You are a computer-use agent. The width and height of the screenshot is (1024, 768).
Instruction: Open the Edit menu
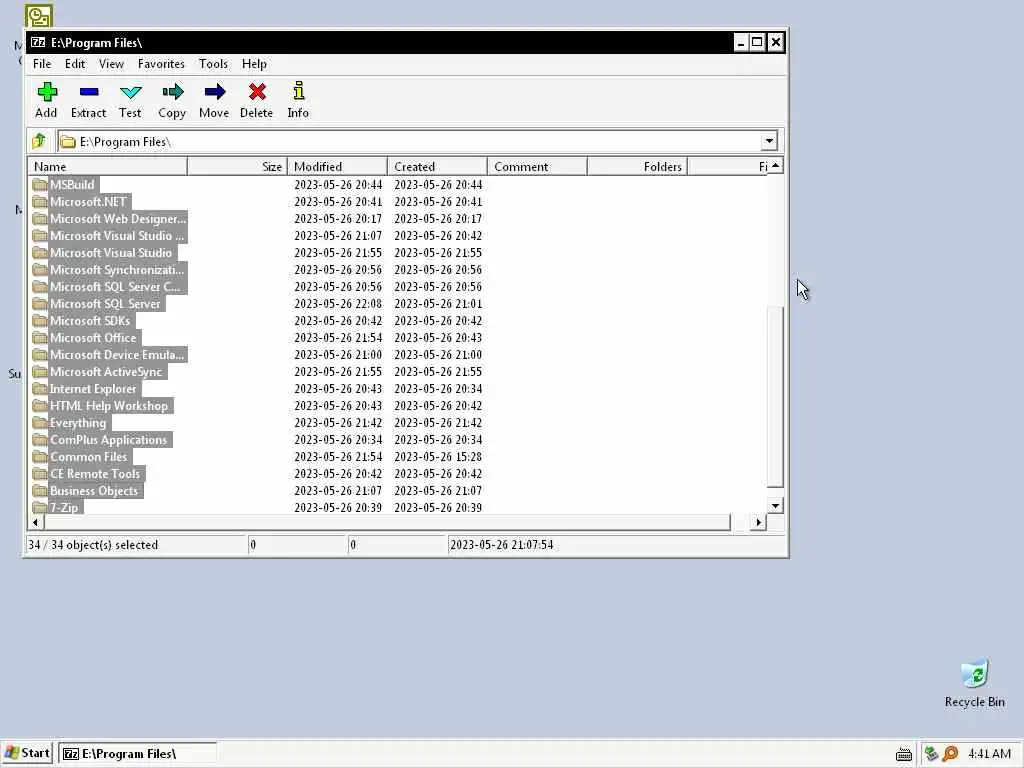click(74, 64)
